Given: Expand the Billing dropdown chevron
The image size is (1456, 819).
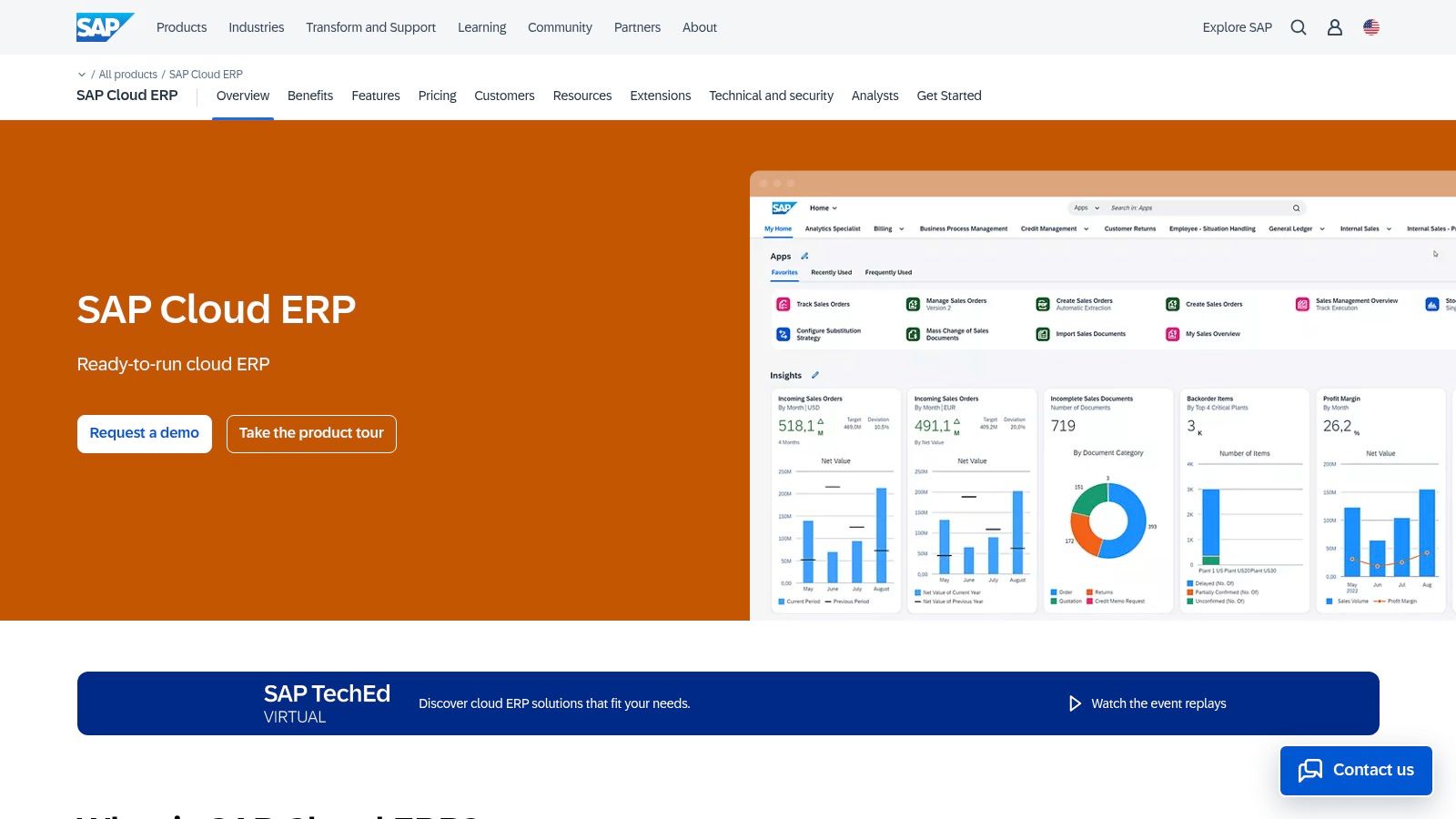Looking at the screenshot, I should point(902,228).
